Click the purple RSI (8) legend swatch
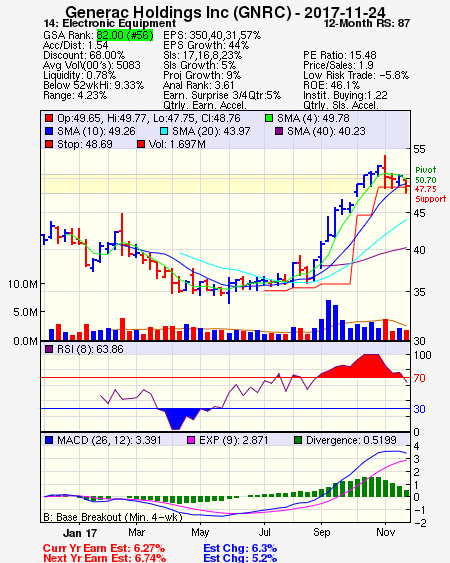This screenshot has height=563, width=450. [x=49, y=349]
